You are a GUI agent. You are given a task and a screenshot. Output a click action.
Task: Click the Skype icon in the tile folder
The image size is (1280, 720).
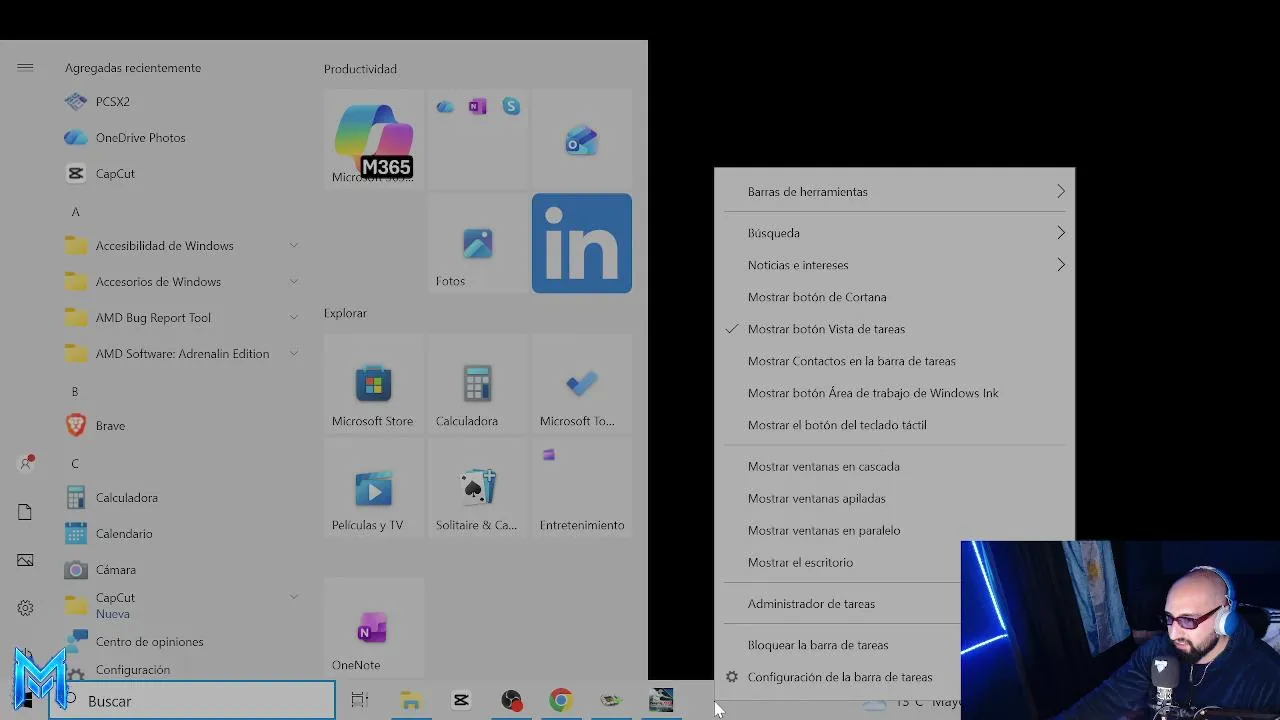tap(511, 107)
